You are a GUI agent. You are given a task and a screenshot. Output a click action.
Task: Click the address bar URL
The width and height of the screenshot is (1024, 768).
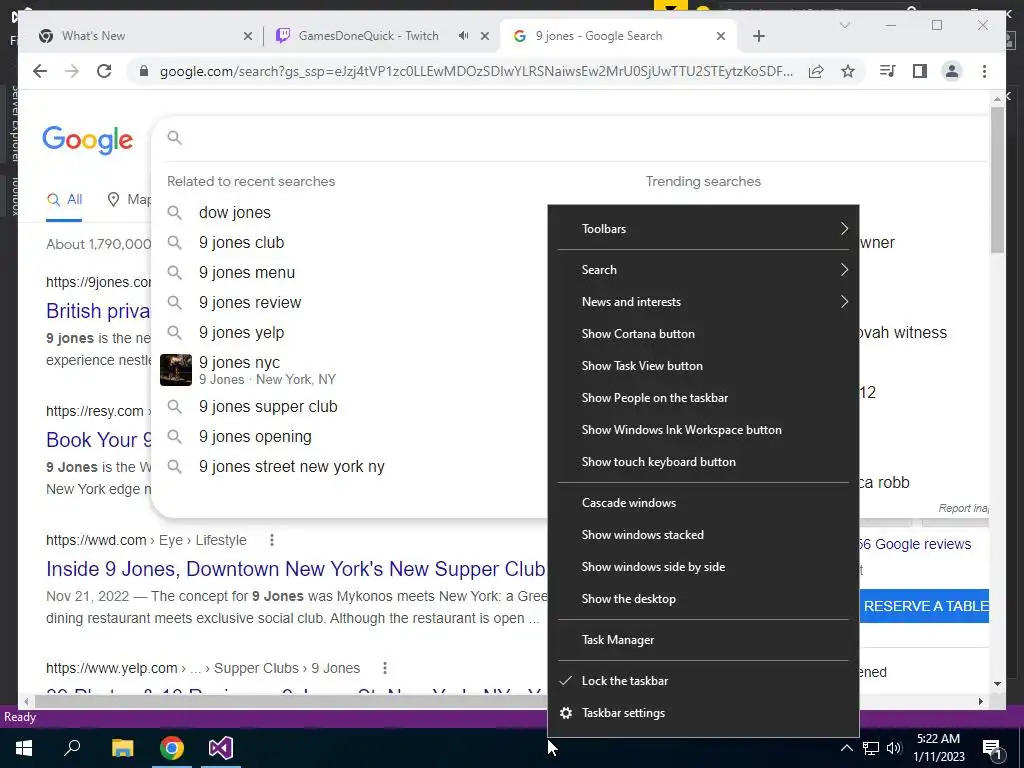476,71
